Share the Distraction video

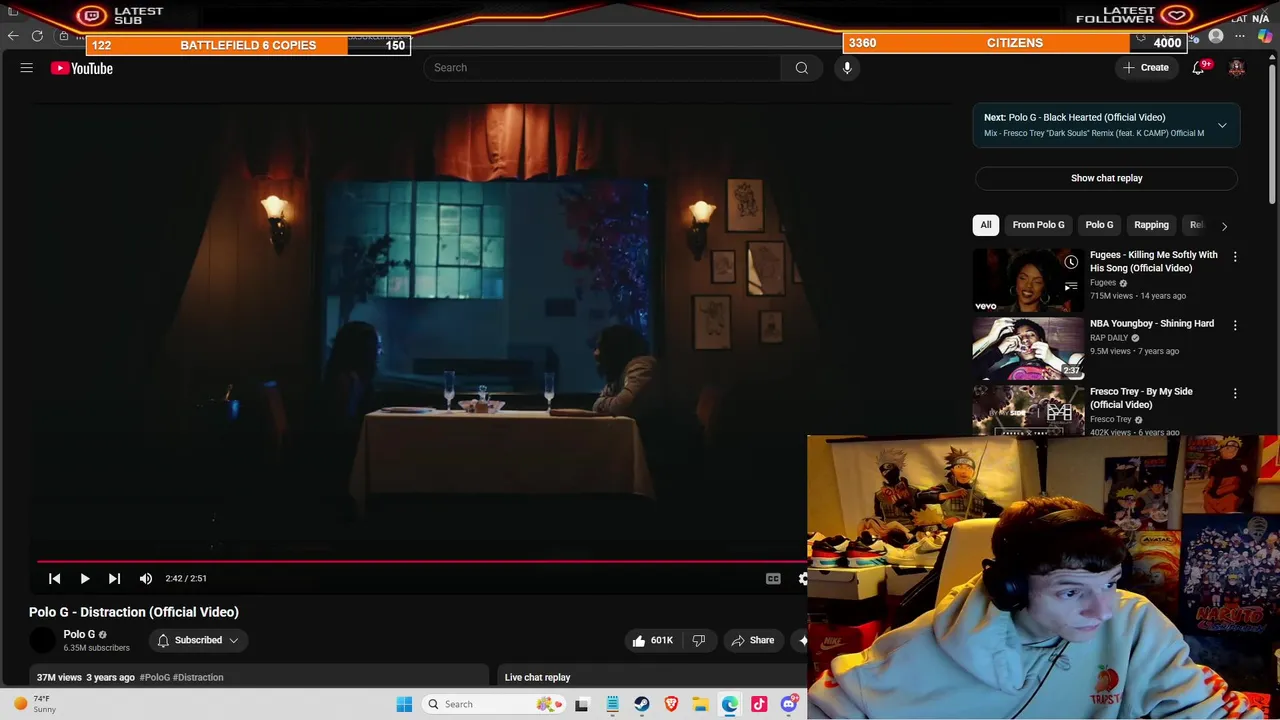click(x=752, y=640)
